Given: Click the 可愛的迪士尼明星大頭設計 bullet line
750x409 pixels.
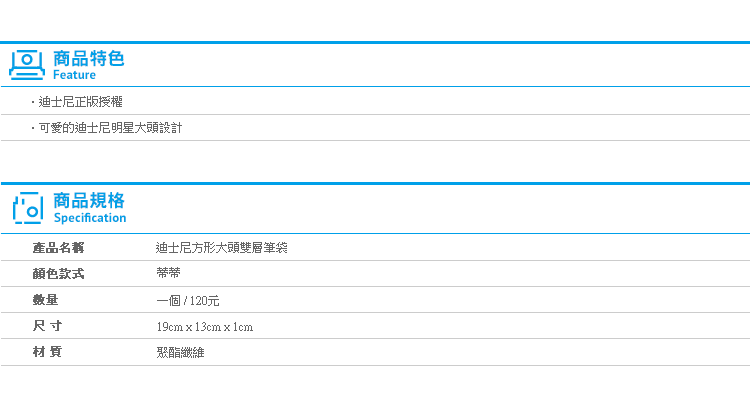Looking at the screenshot, I should tap(110, 128).
